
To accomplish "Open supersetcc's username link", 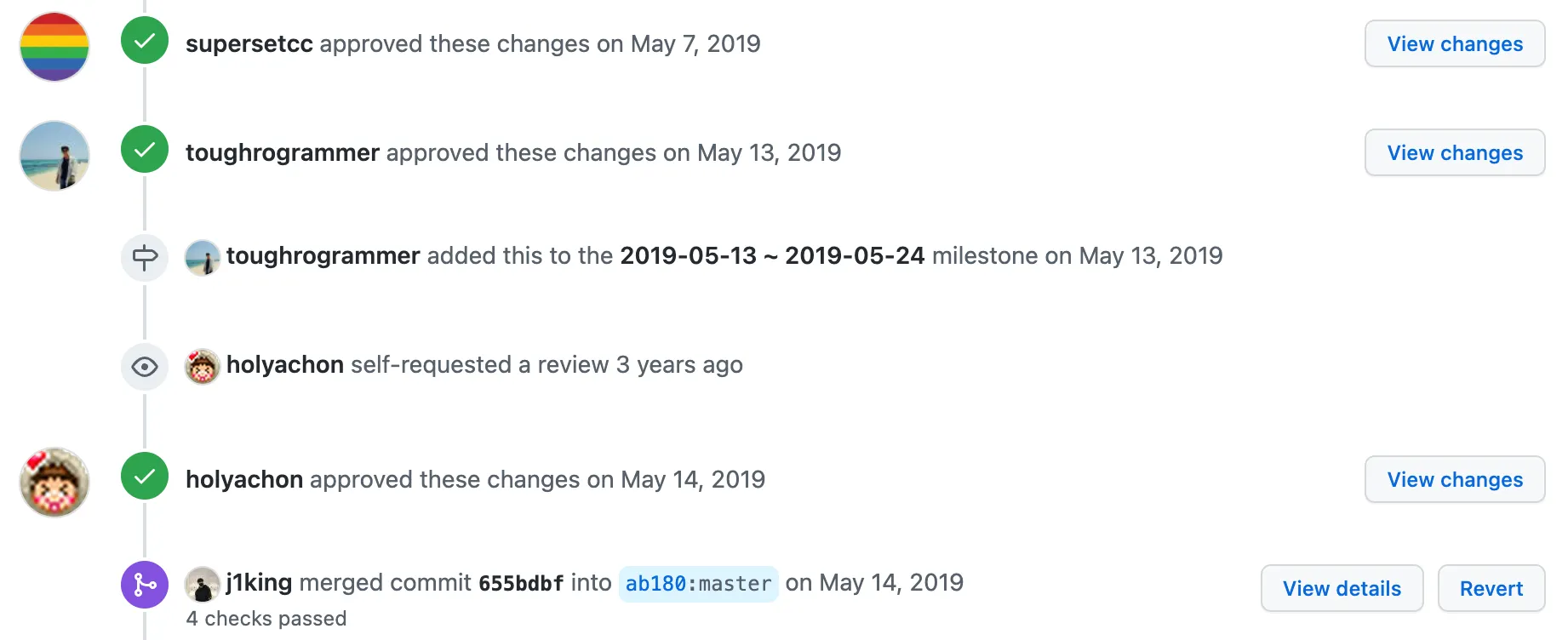I will tap(249, 44).
